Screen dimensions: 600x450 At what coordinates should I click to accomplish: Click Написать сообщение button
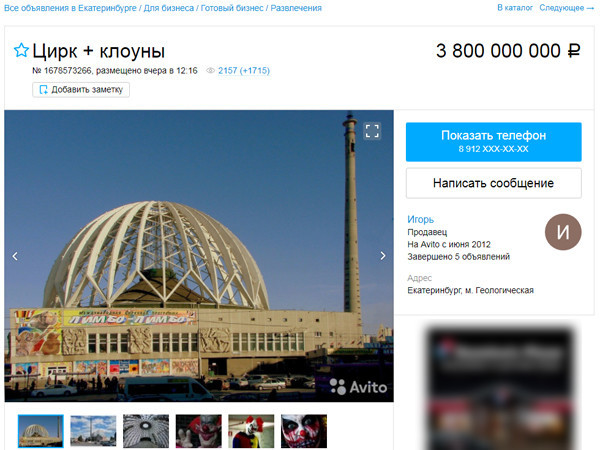coord(494,183)
